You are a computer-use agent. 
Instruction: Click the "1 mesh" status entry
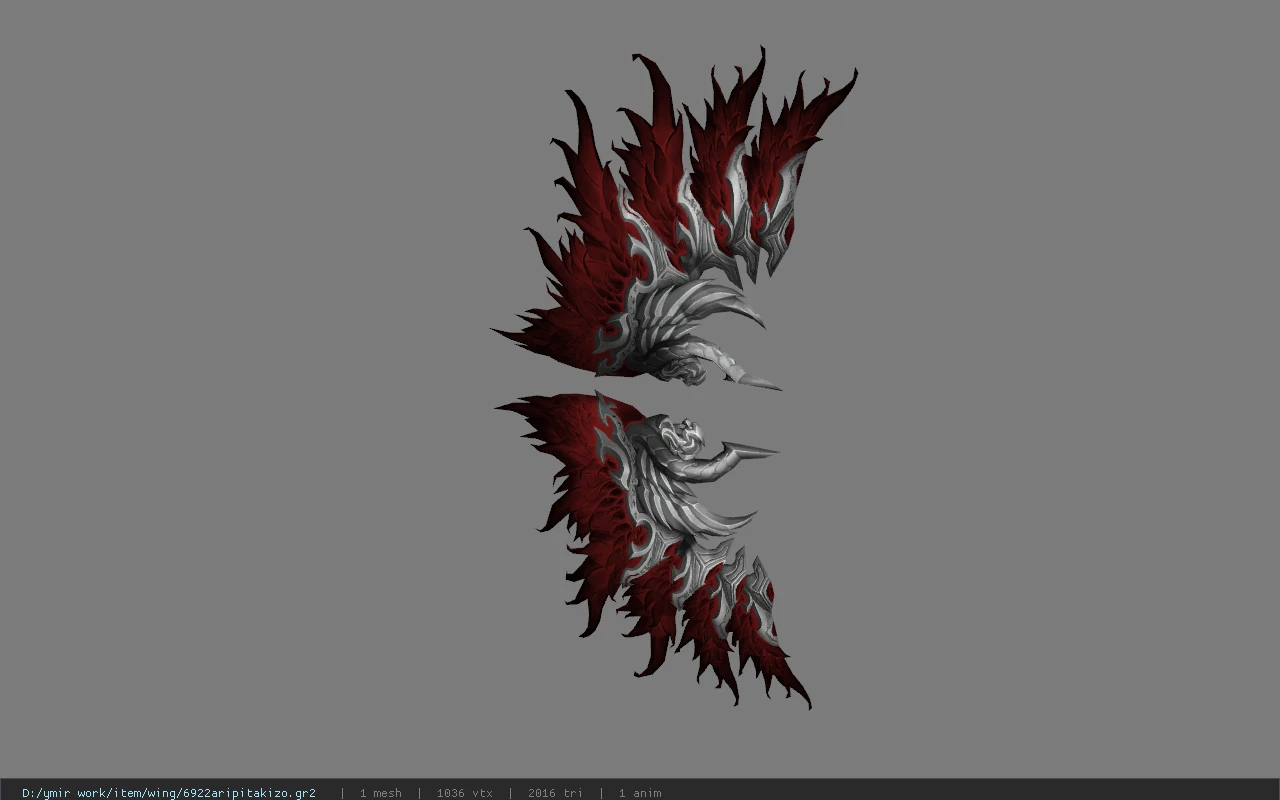click(381, 793)
